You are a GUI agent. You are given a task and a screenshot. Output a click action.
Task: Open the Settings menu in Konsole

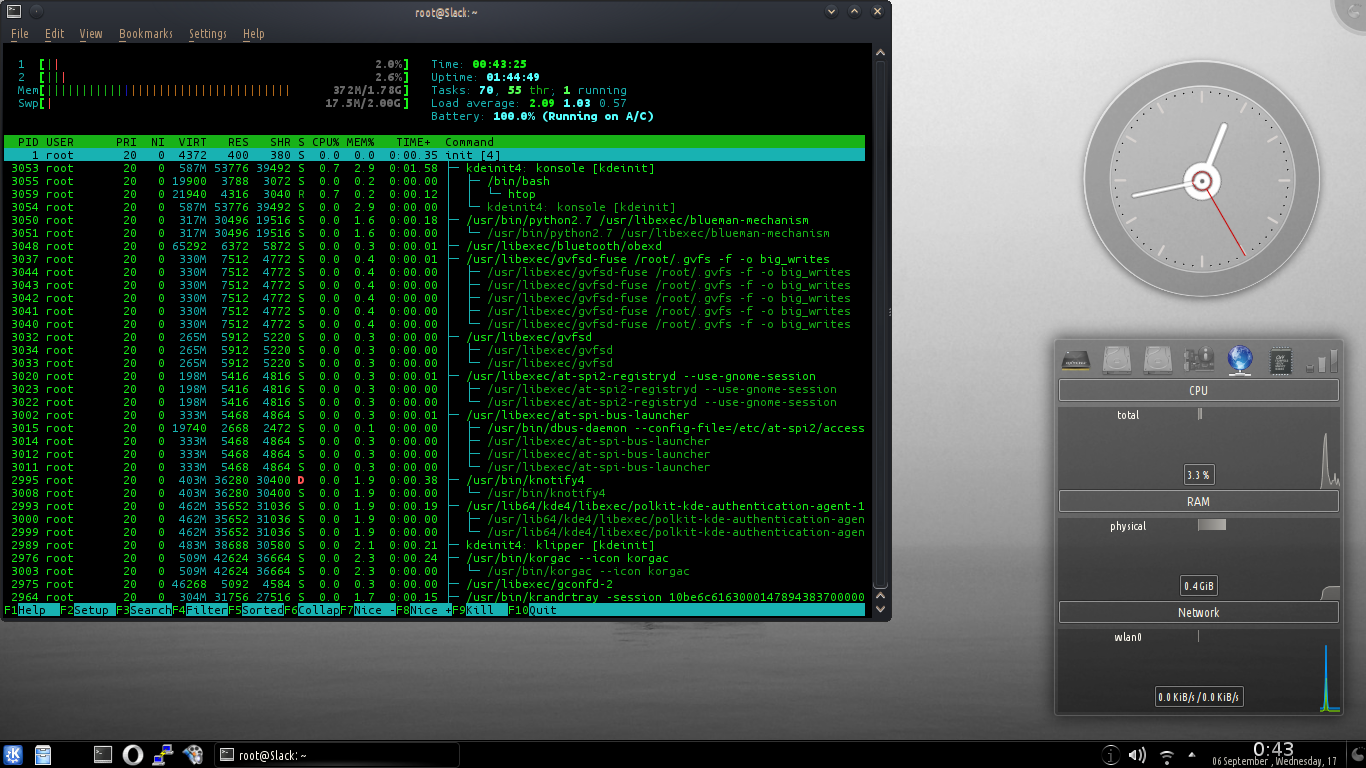208,33
